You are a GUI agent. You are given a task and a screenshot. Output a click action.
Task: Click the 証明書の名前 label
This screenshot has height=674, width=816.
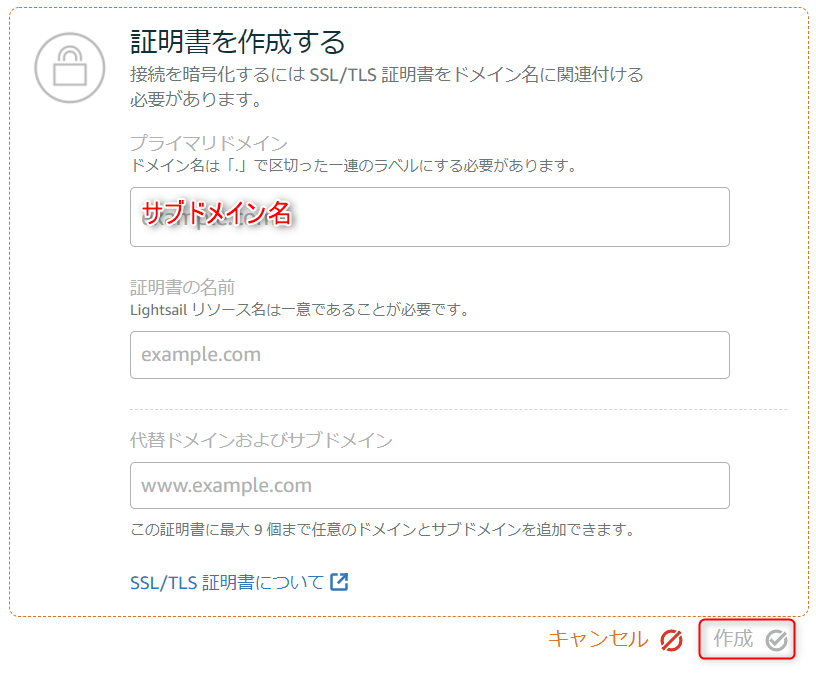point(182,287)
